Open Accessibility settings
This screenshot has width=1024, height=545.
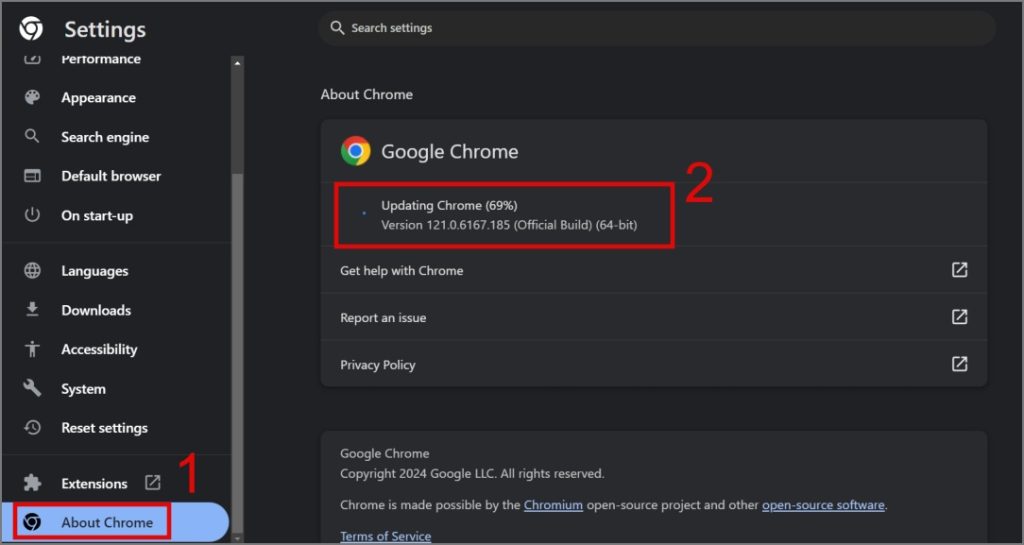click(x=99, y=349)
